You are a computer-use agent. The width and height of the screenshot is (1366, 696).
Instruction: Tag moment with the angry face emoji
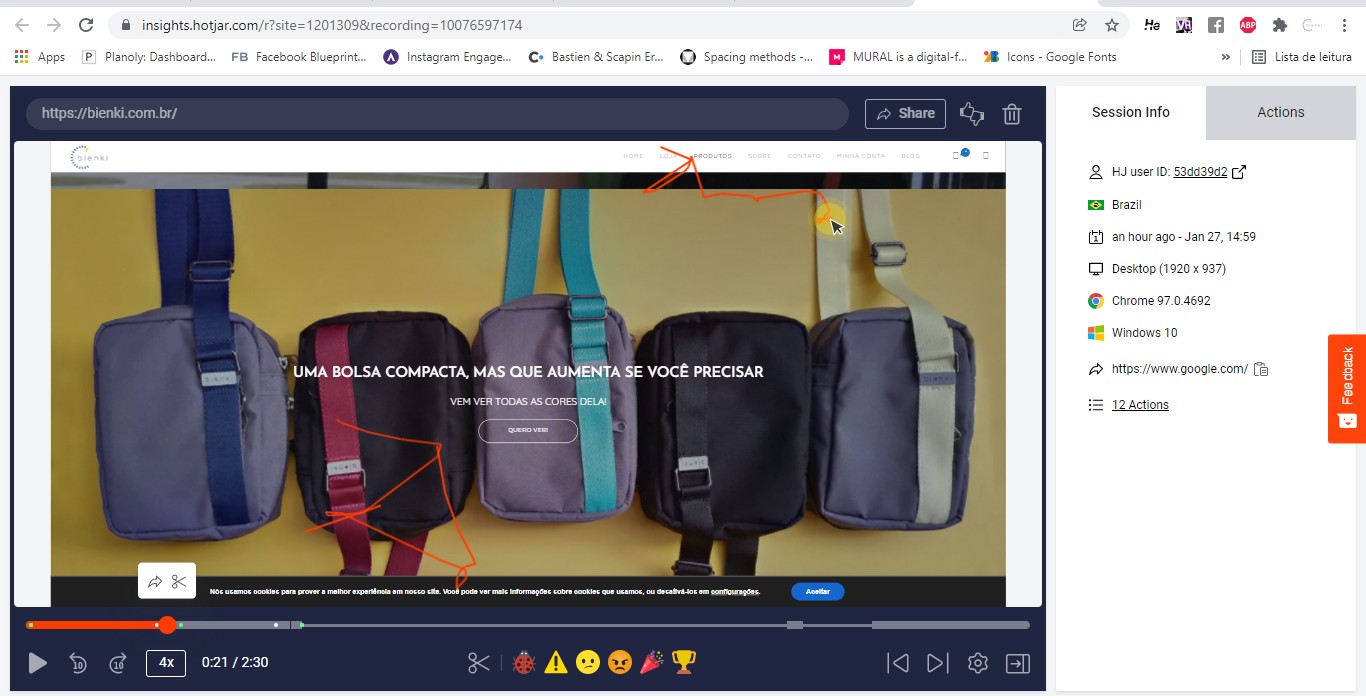[x=620, y=662]
